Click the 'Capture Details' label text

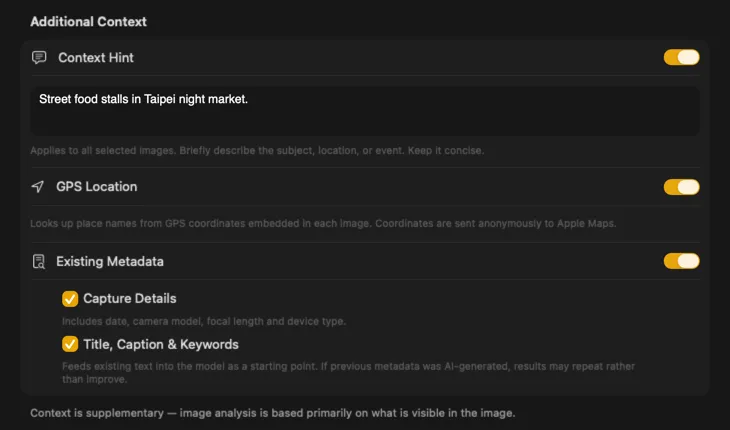pyautogui.click(x=130, y=299)
